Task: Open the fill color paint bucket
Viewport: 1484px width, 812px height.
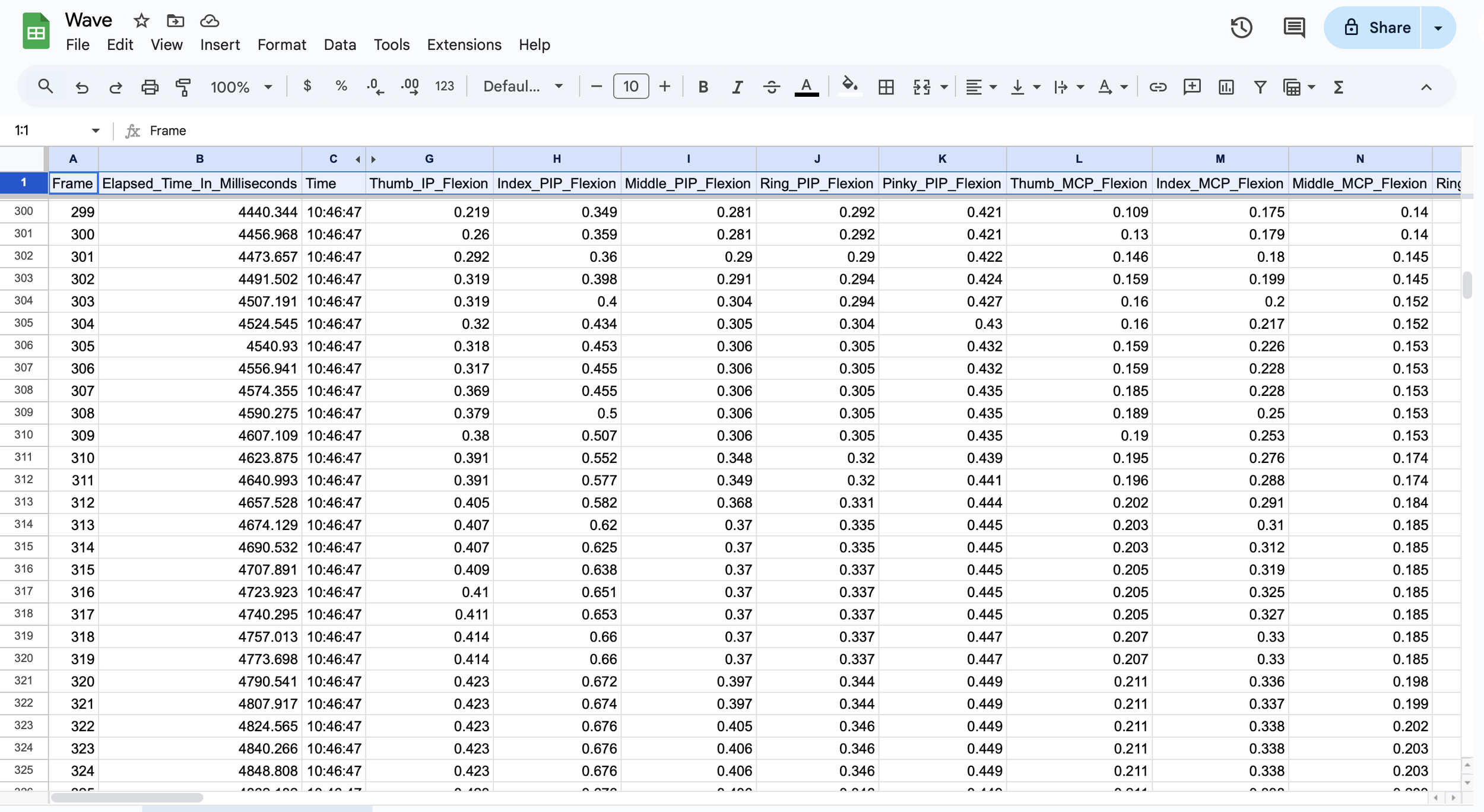Action: click(849, 86)
